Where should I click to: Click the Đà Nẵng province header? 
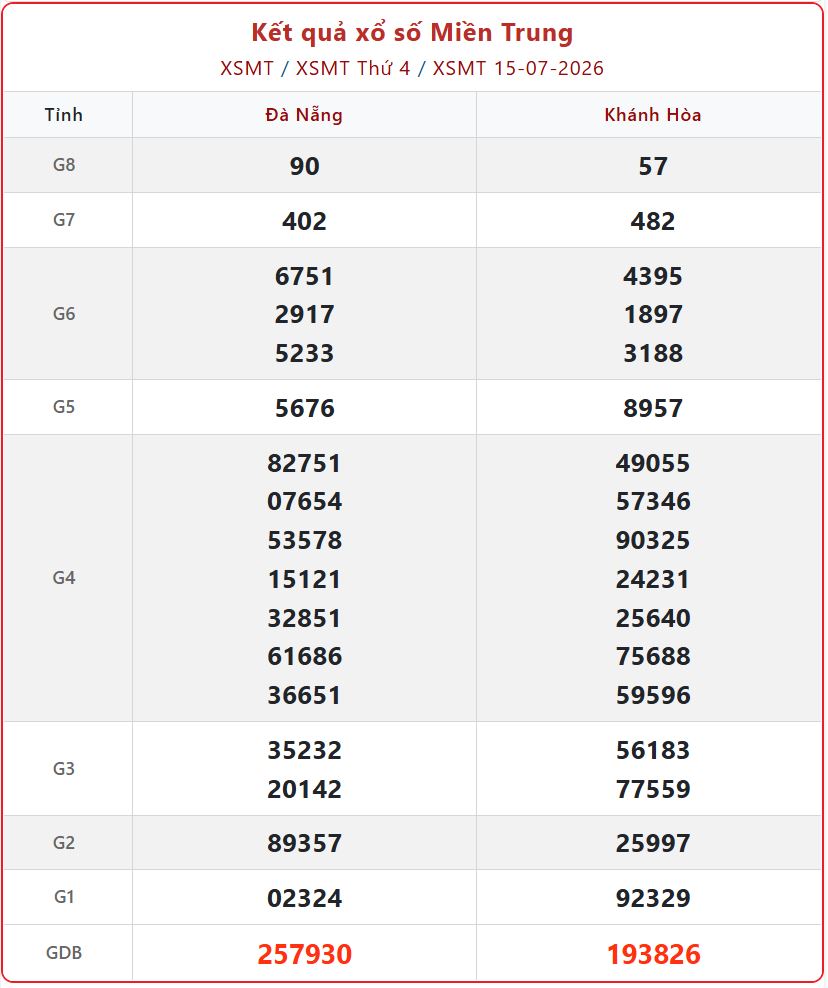[x=304, y=115]
